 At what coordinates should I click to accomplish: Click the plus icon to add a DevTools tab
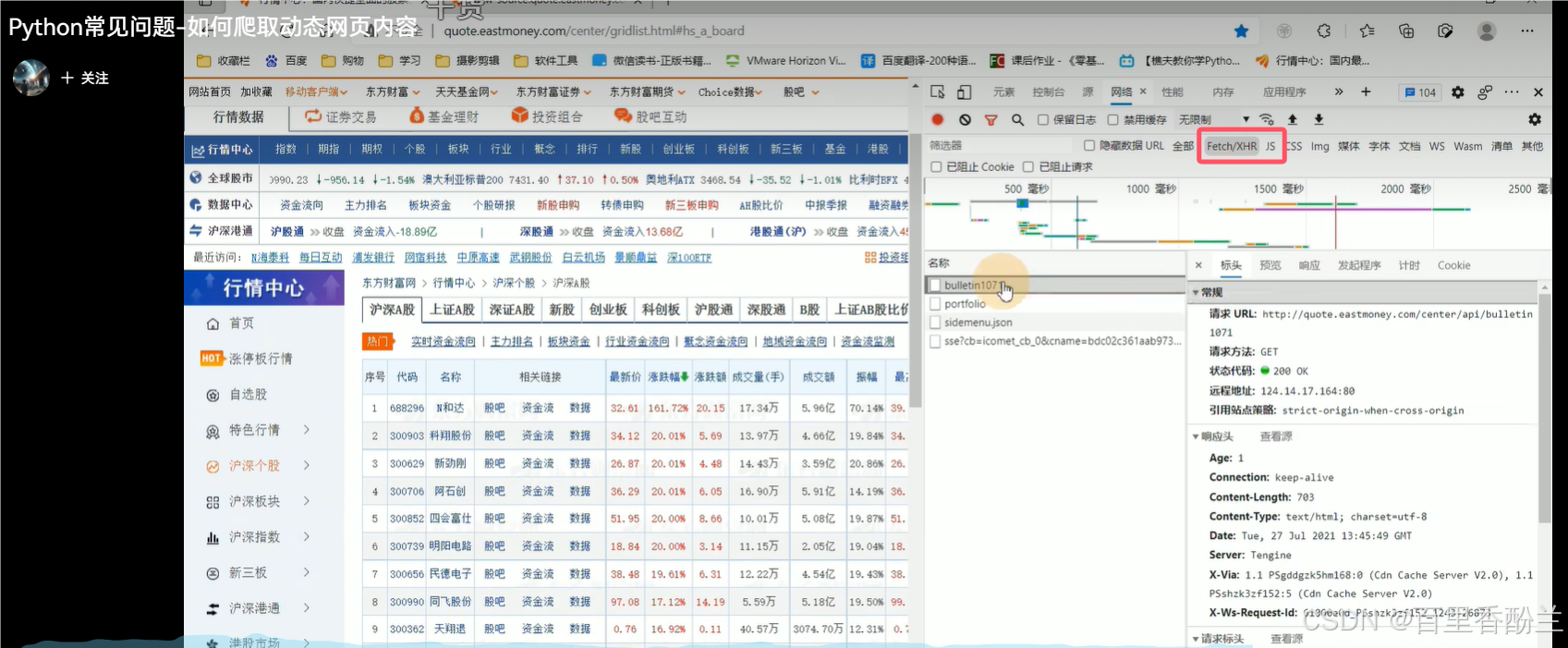1366,92
